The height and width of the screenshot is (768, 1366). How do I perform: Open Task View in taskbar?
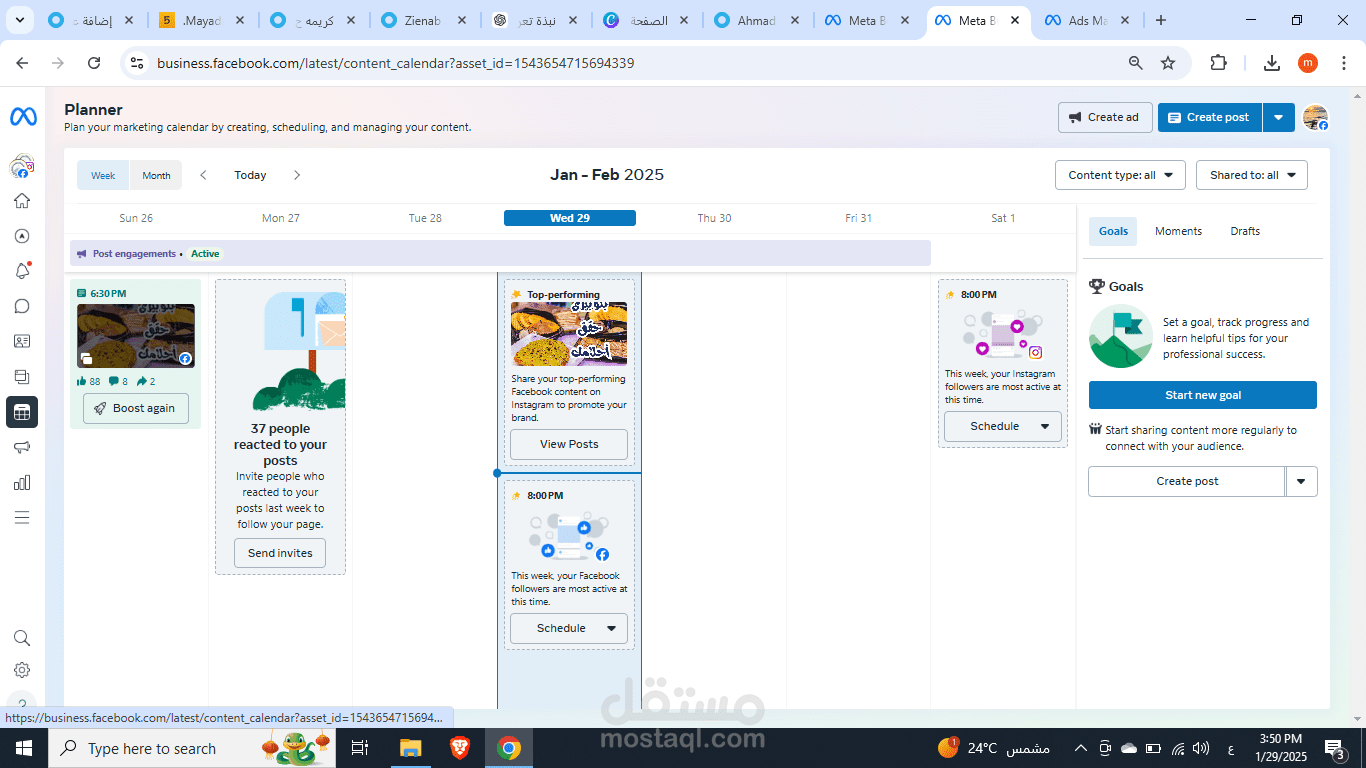point(361,748)
